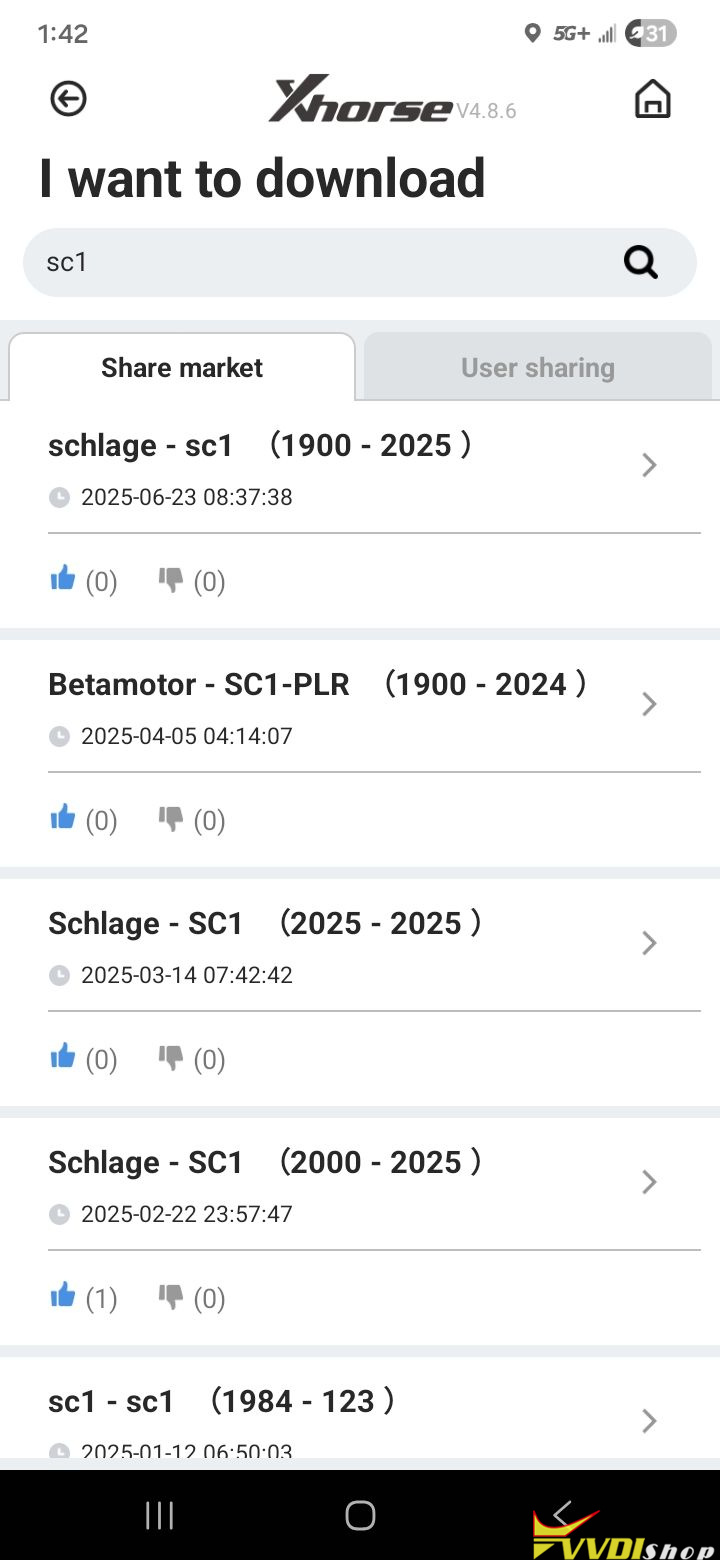Like the schlage sc1 1900-2025 entry
720x1560 pixels.
pos(63,579)
